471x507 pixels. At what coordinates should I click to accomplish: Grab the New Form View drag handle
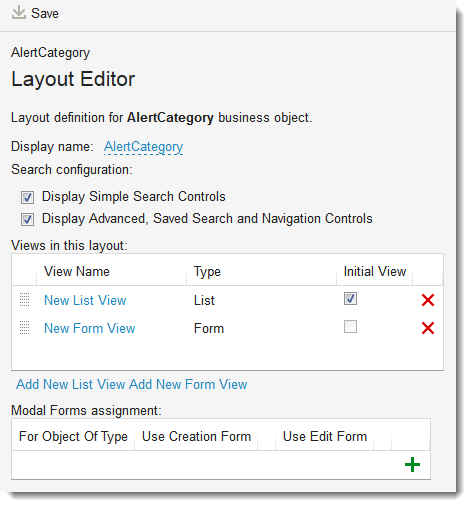coord(24,327)
